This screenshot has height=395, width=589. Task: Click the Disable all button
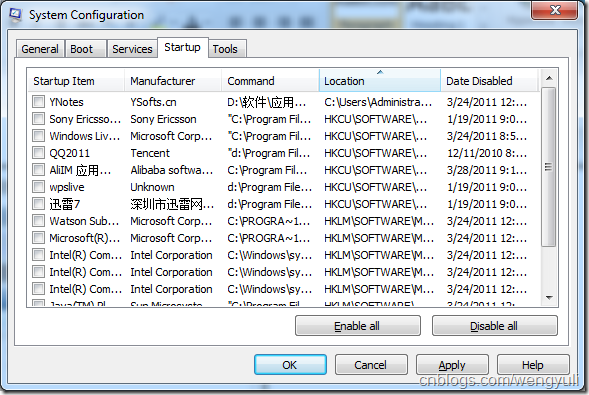(x=494, y=326)
